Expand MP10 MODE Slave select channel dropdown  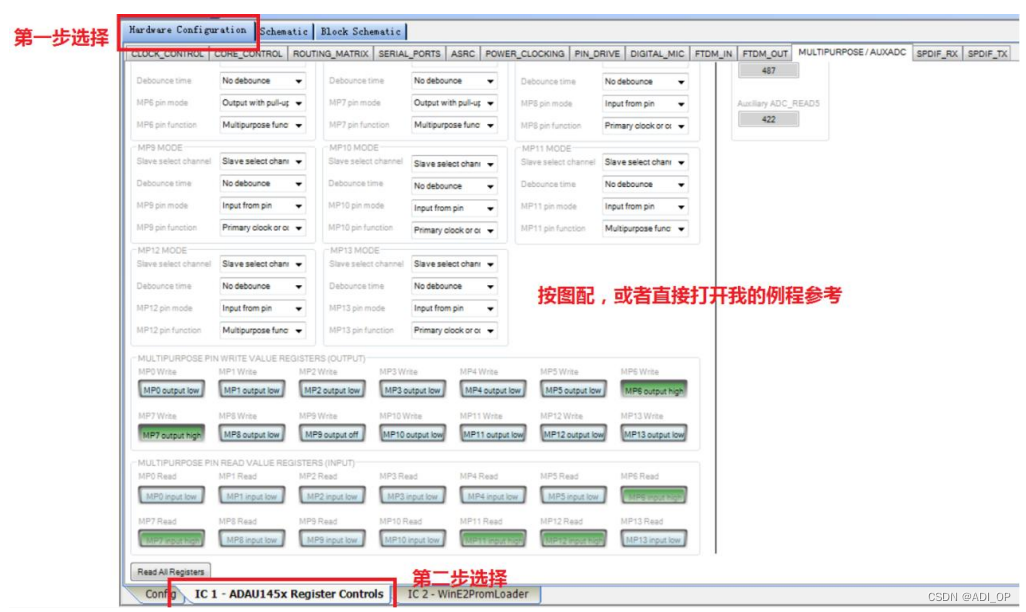pyautogui.click(x=454, y=164)
